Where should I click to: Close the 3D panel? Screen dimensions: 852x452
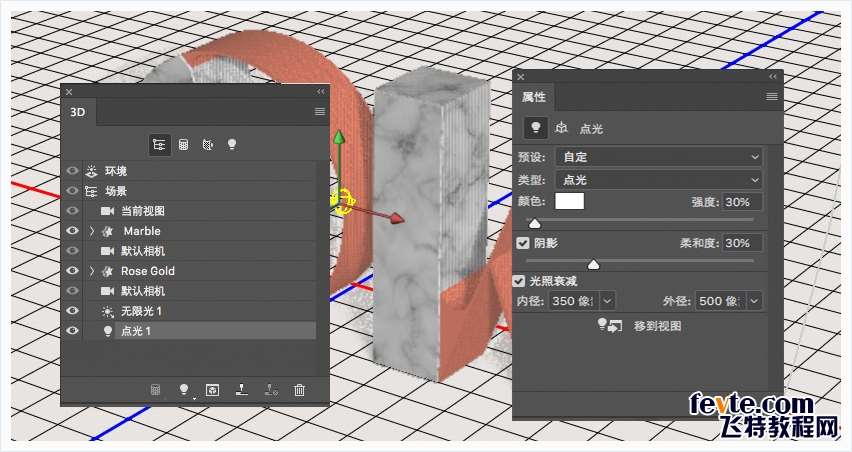click(x=69, y=92)
